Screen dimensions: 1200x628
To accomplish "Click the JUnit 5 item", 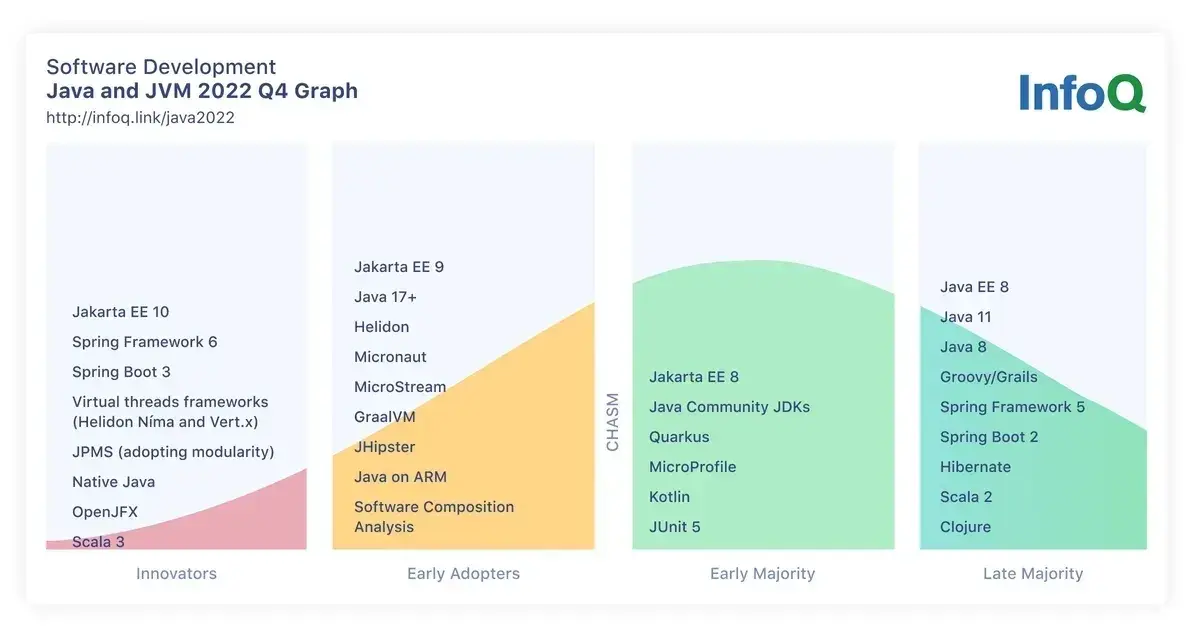I will coord(675,527).
